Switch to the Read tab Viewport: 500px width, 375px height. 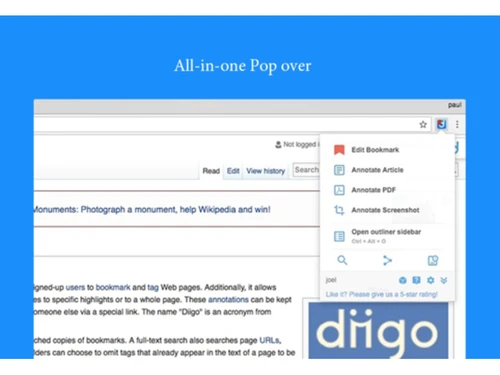click(211, 171)
